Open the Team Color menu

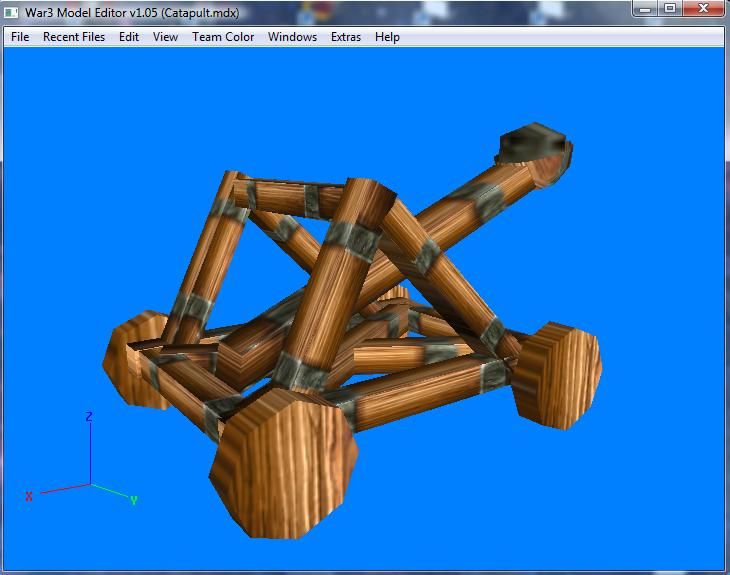[x=223, y=37]
